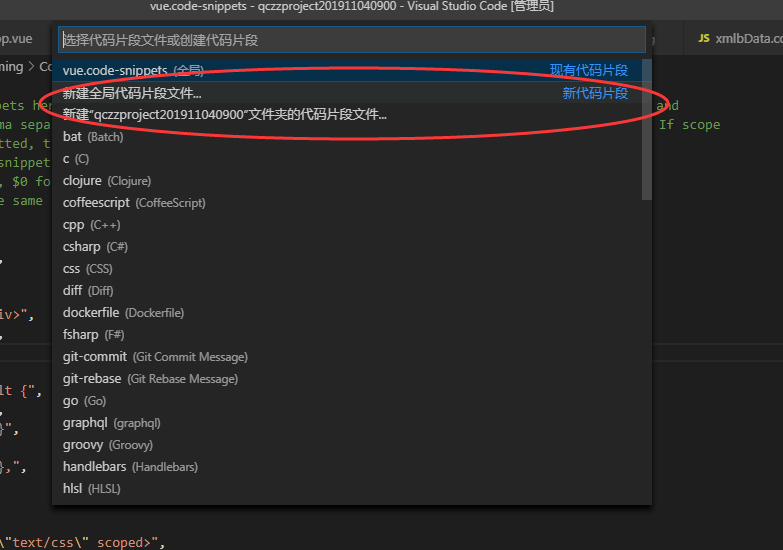This screenshot has width=783, height=550.
Task: Select the graphql entry
Action: (347, 423)
